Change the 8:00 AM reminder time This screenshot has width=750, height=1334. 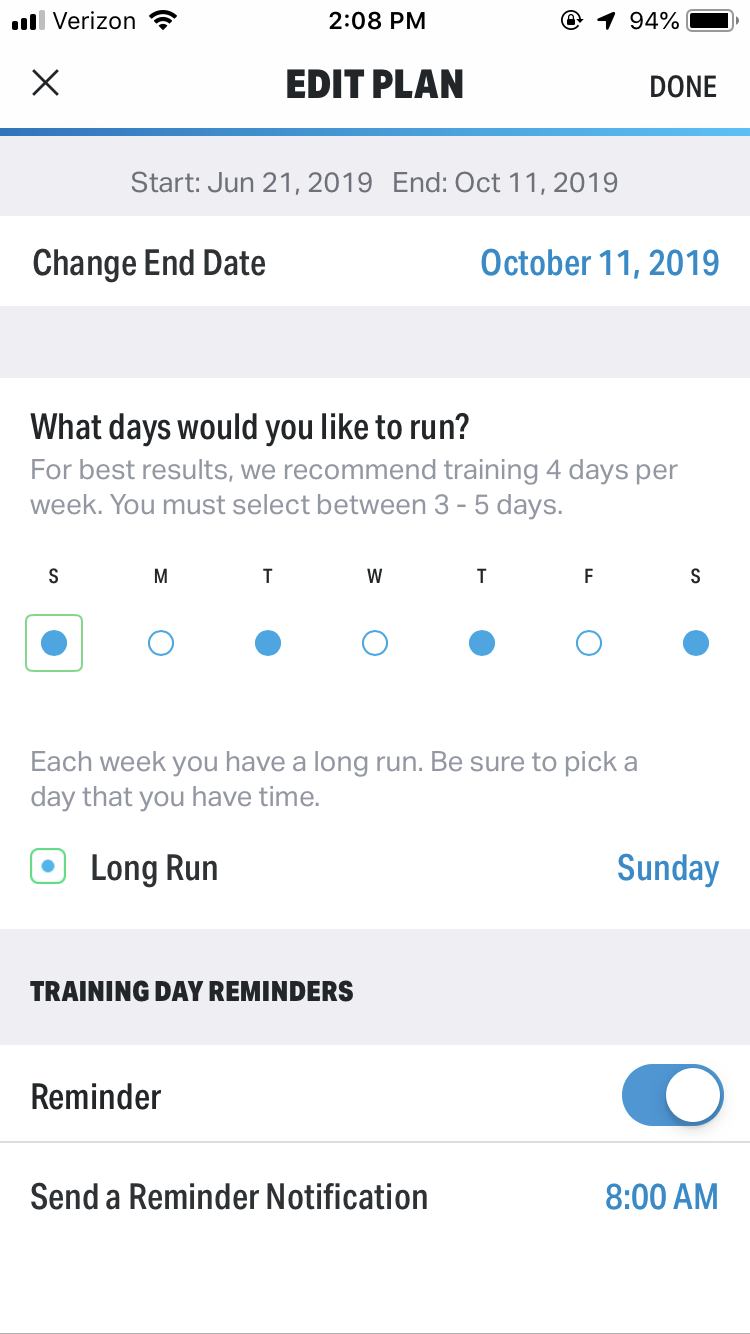pyautogui.click(x=662, y=1197)
